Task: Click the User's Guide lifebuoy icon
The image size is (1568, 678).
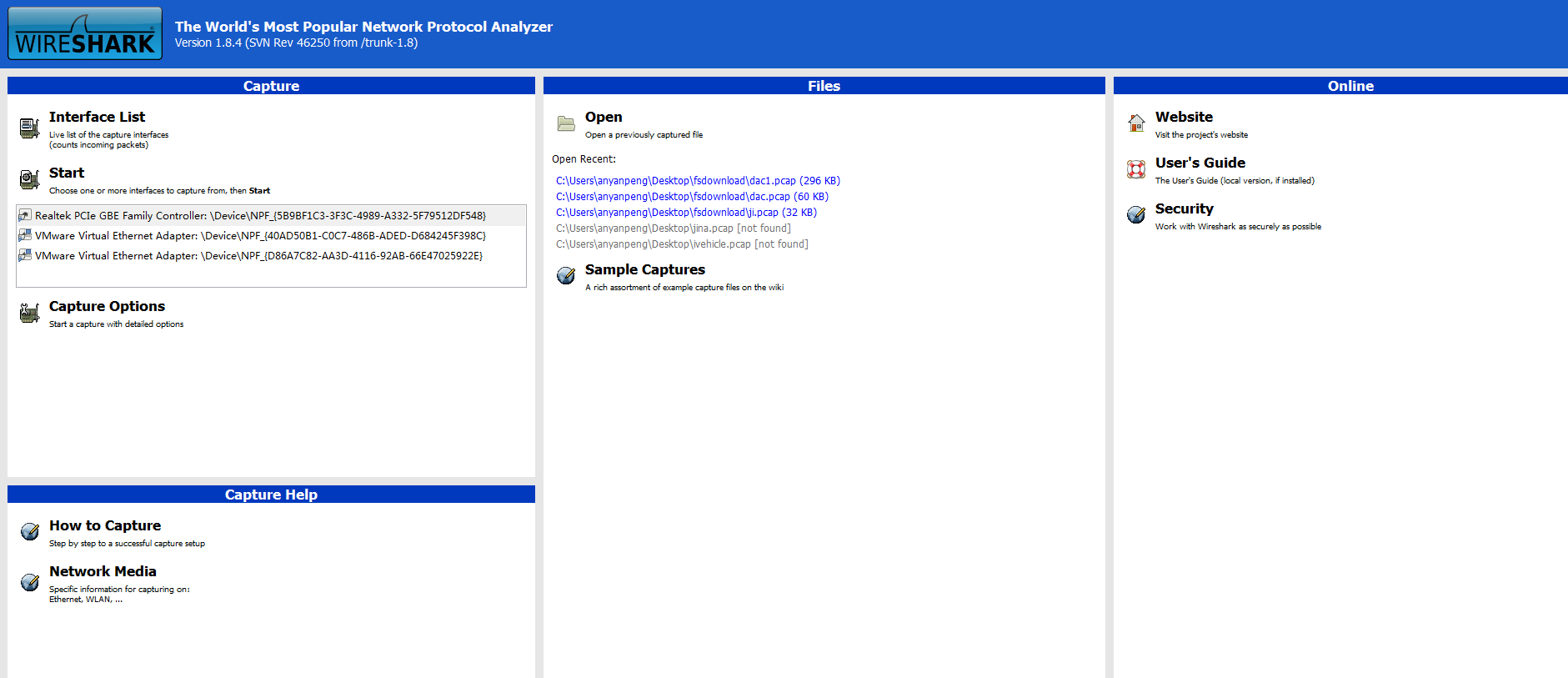Action: click(1136, 169)
